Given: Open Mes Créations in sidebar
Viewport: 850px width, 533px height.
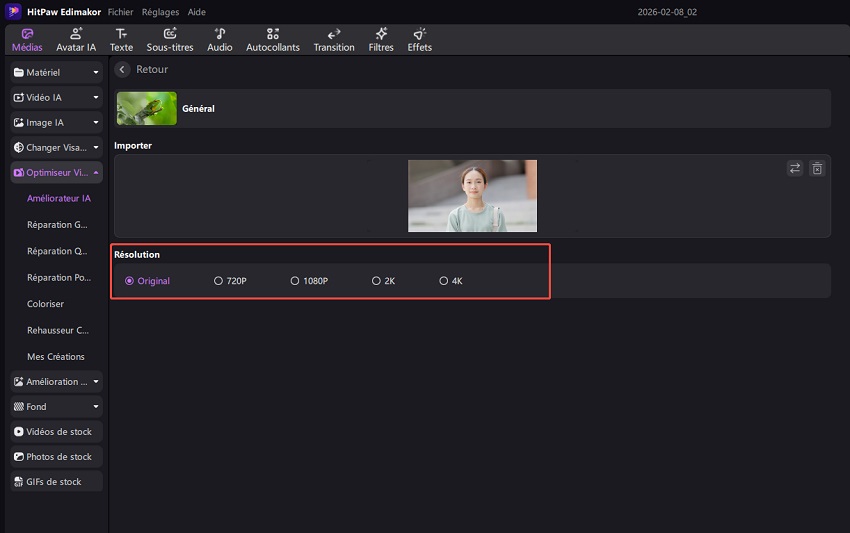Looking at the screenshot, I should tap(56, 357).
